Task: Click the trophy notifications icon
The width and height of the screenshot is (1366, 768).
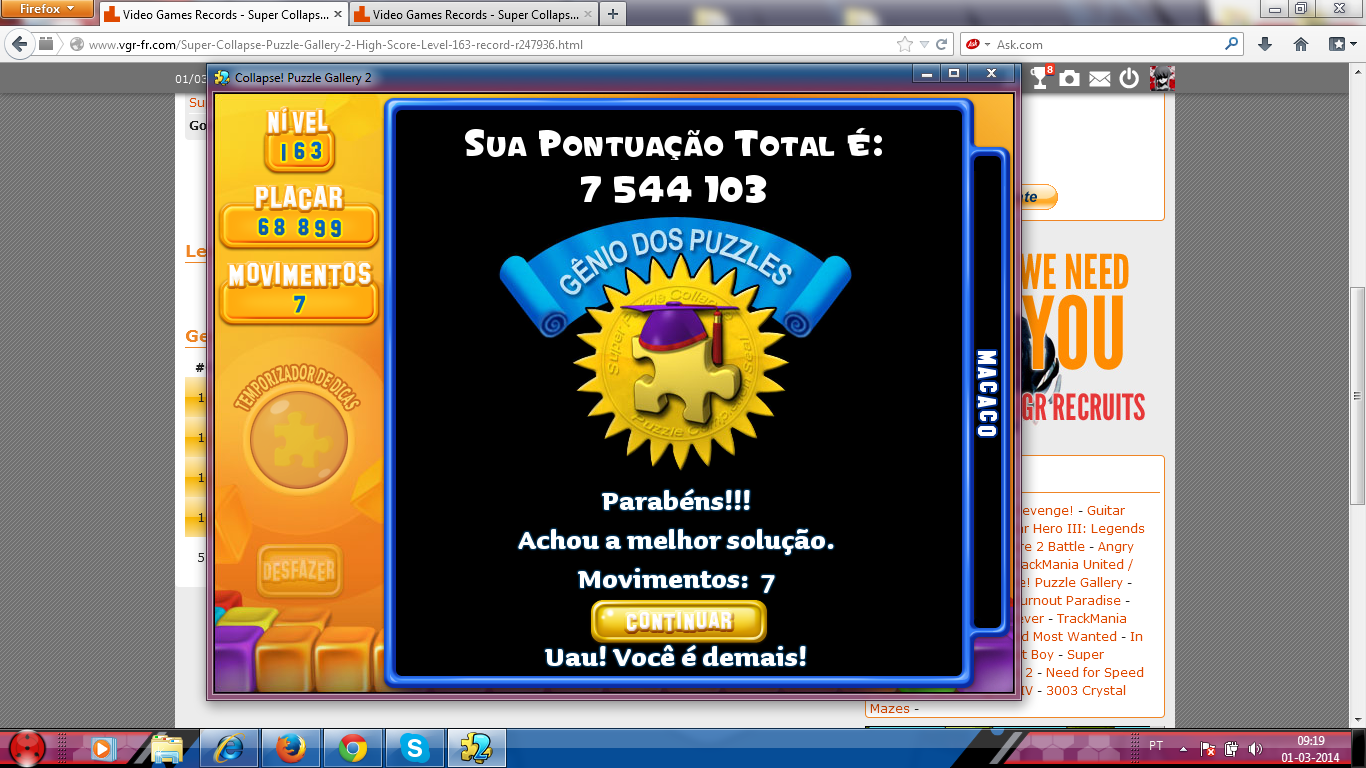Action: [x=1041, y=78]
